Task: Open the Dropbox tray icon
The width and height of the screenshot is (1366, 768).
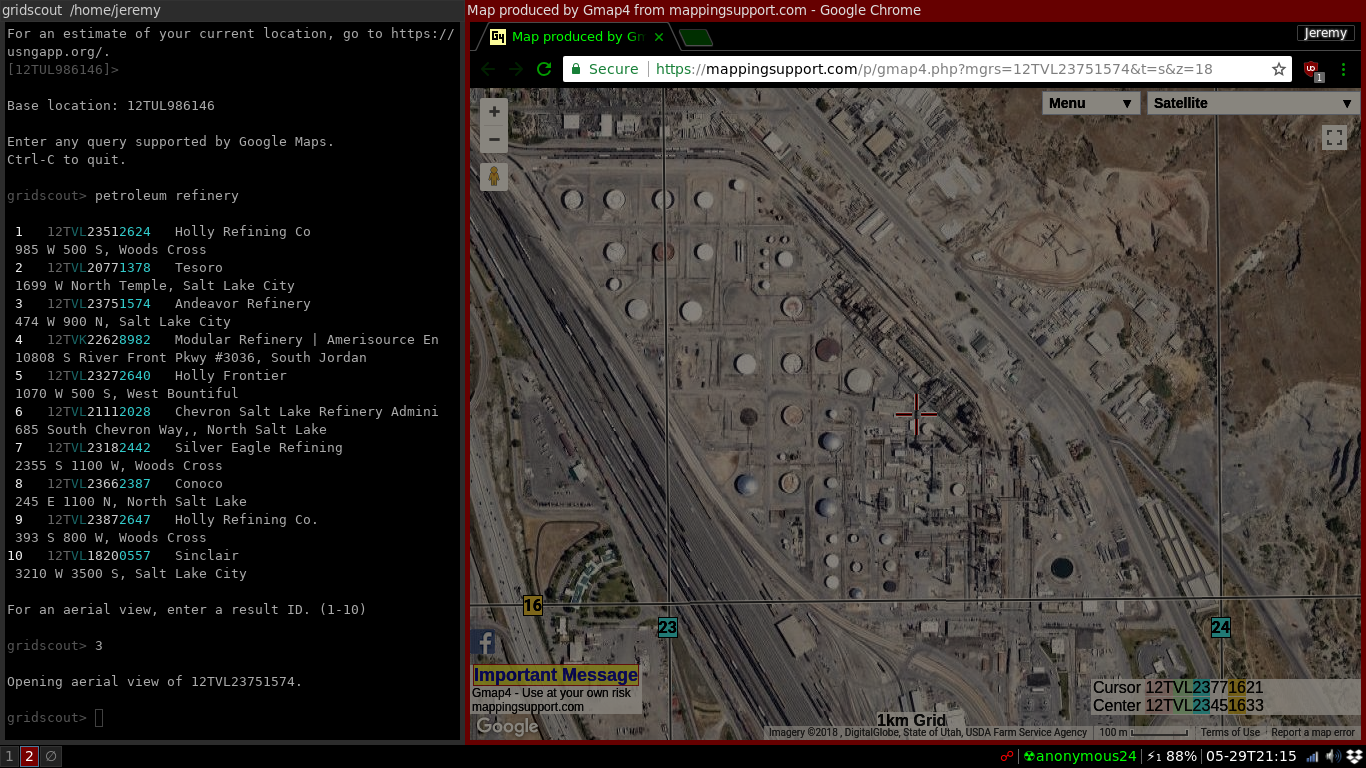Action: tap(1354, 757)
